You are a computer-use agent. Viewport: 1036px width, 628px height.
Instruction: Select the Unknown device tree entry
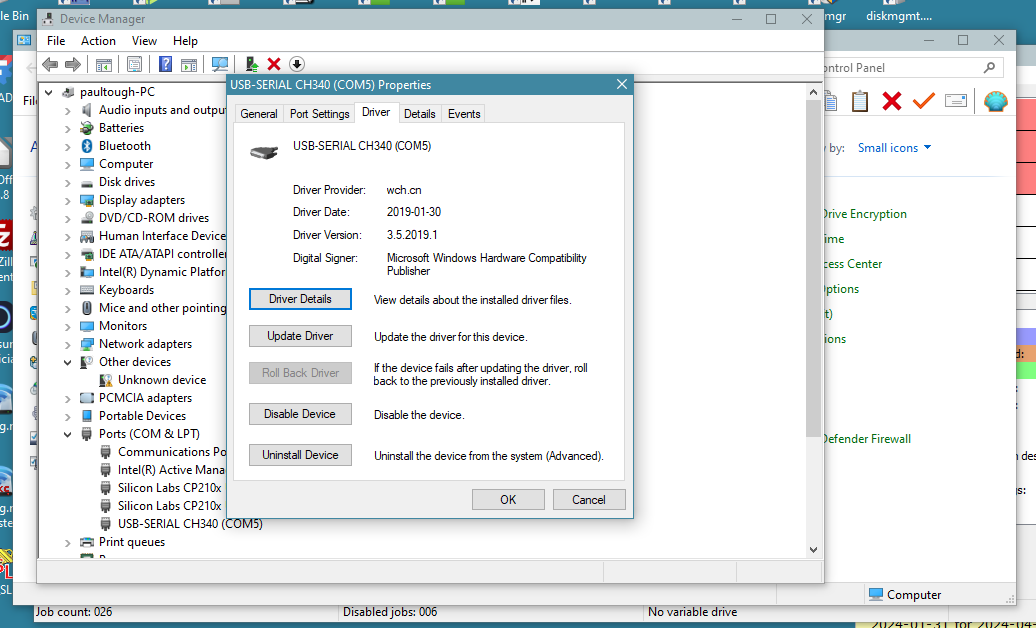[x=162, y=380]
